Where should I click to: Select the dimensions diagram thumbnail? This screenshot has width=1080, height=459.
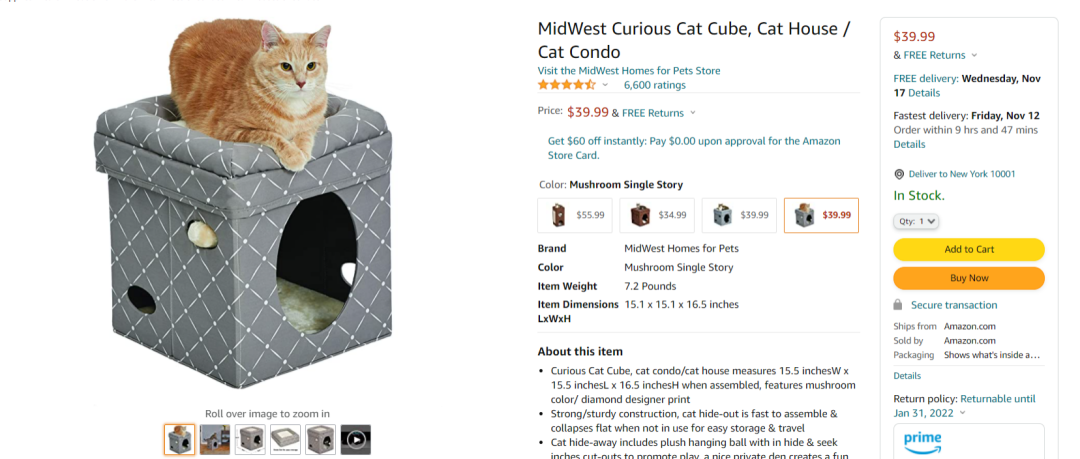point(250,439)
